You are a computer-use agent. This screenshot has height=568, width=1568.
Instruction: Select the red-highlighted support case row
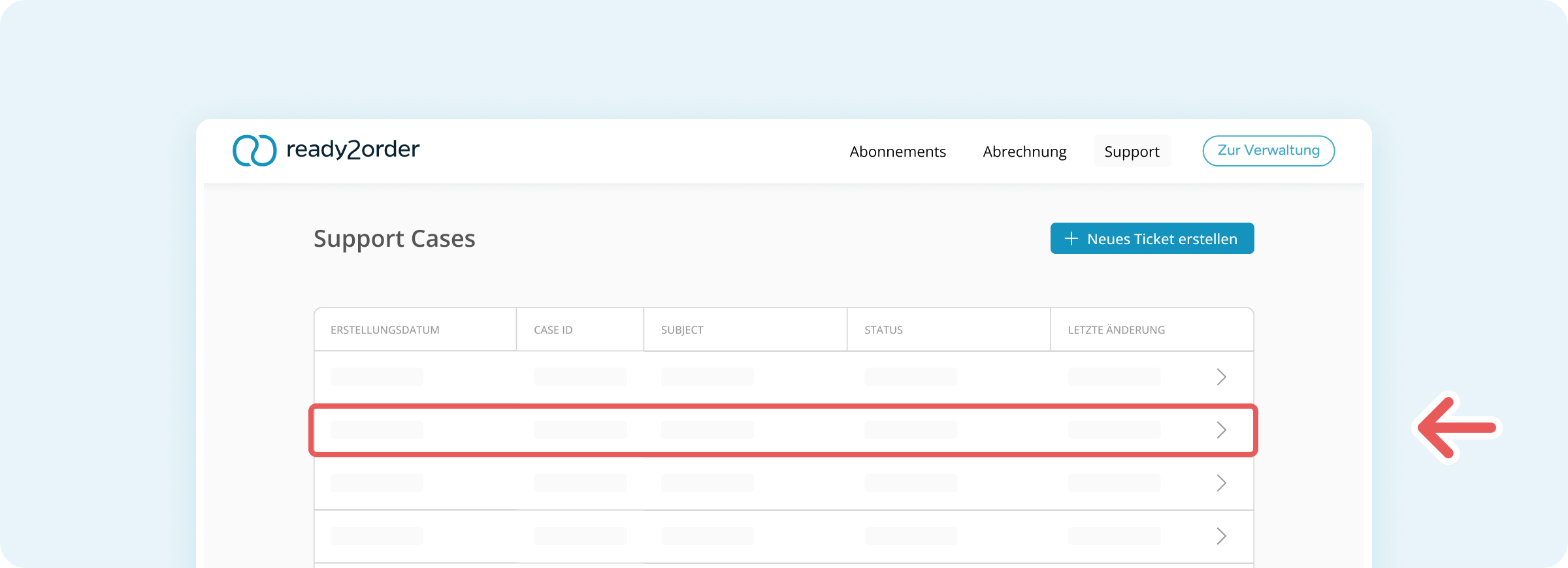(x=783, y=430)
